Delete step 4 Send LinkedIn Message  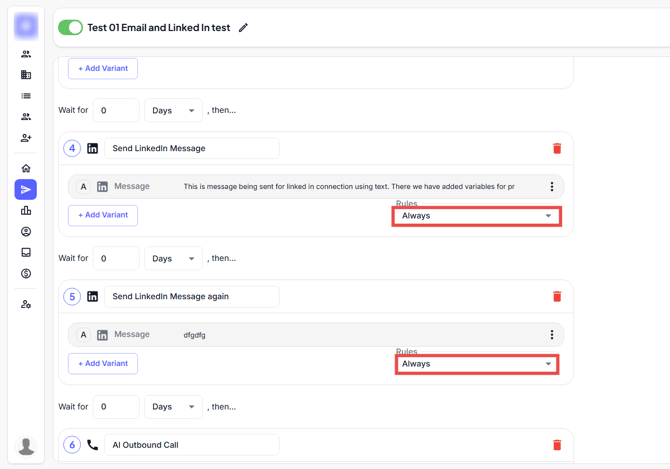click(x=557, y=149)
